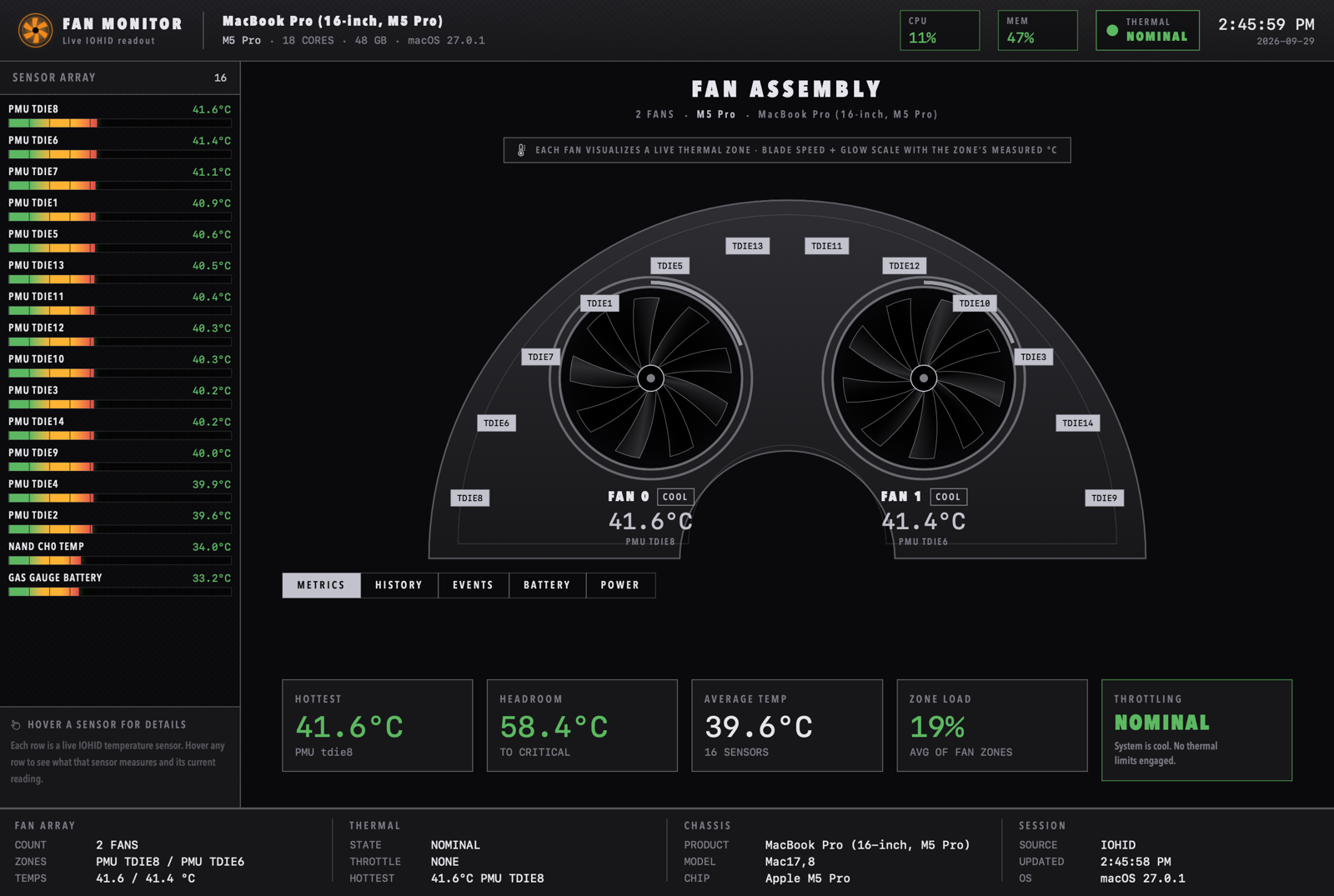Screen dimensions: 1334x896
Task: Pick the TDIE5 tag on the fan arc
Action: tap(670, 266)
